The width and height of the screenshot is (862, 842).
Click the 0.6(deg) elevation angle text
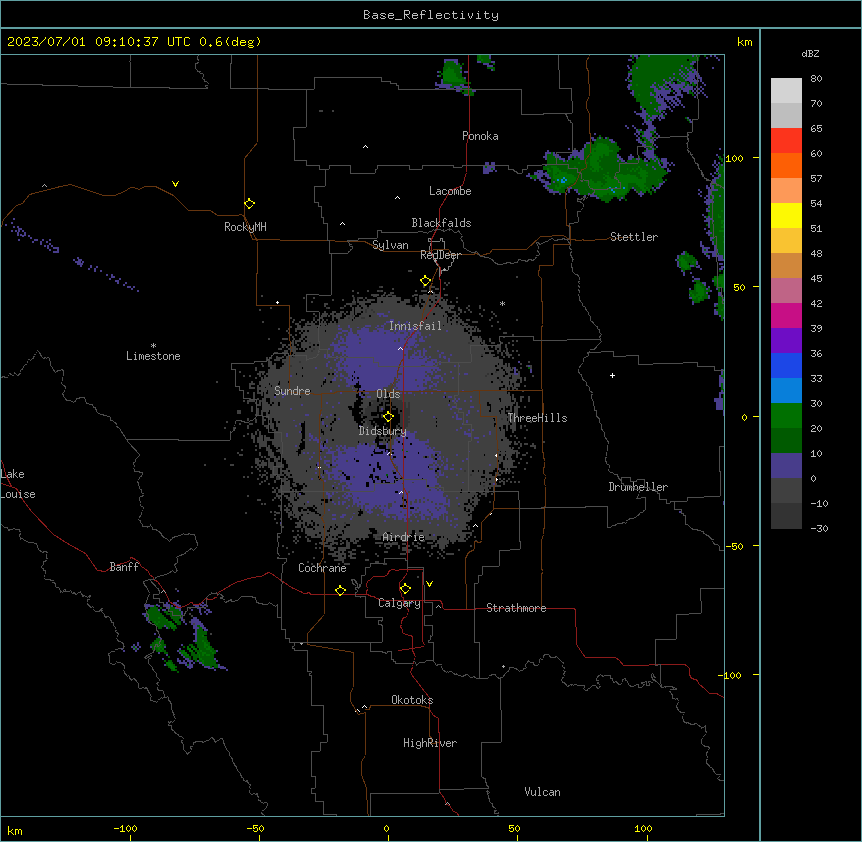230,42
